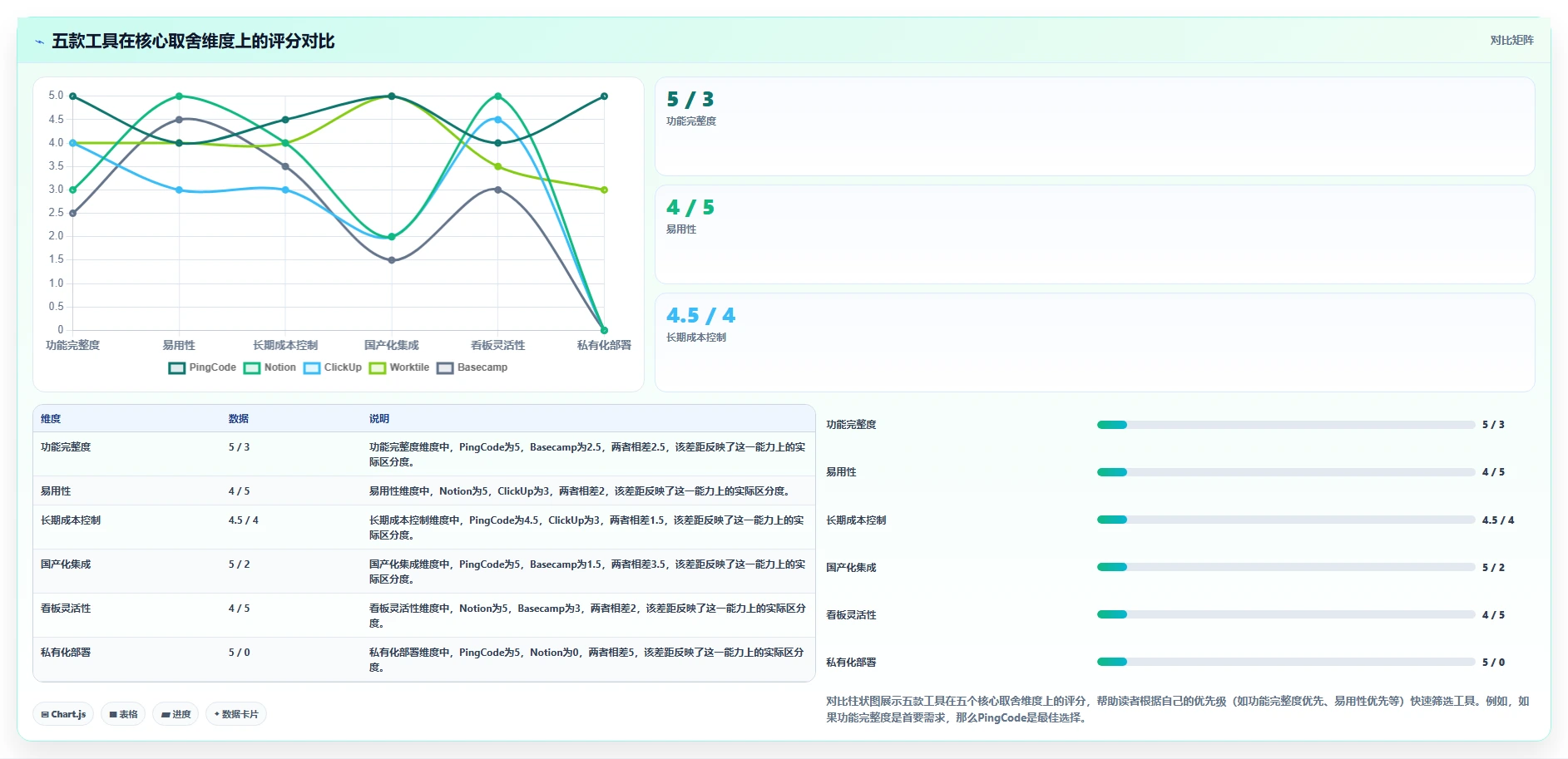Viewport: 1568px width, 759px height.
Task: Select the 易用性 table row label
Action: pos(56,491)
